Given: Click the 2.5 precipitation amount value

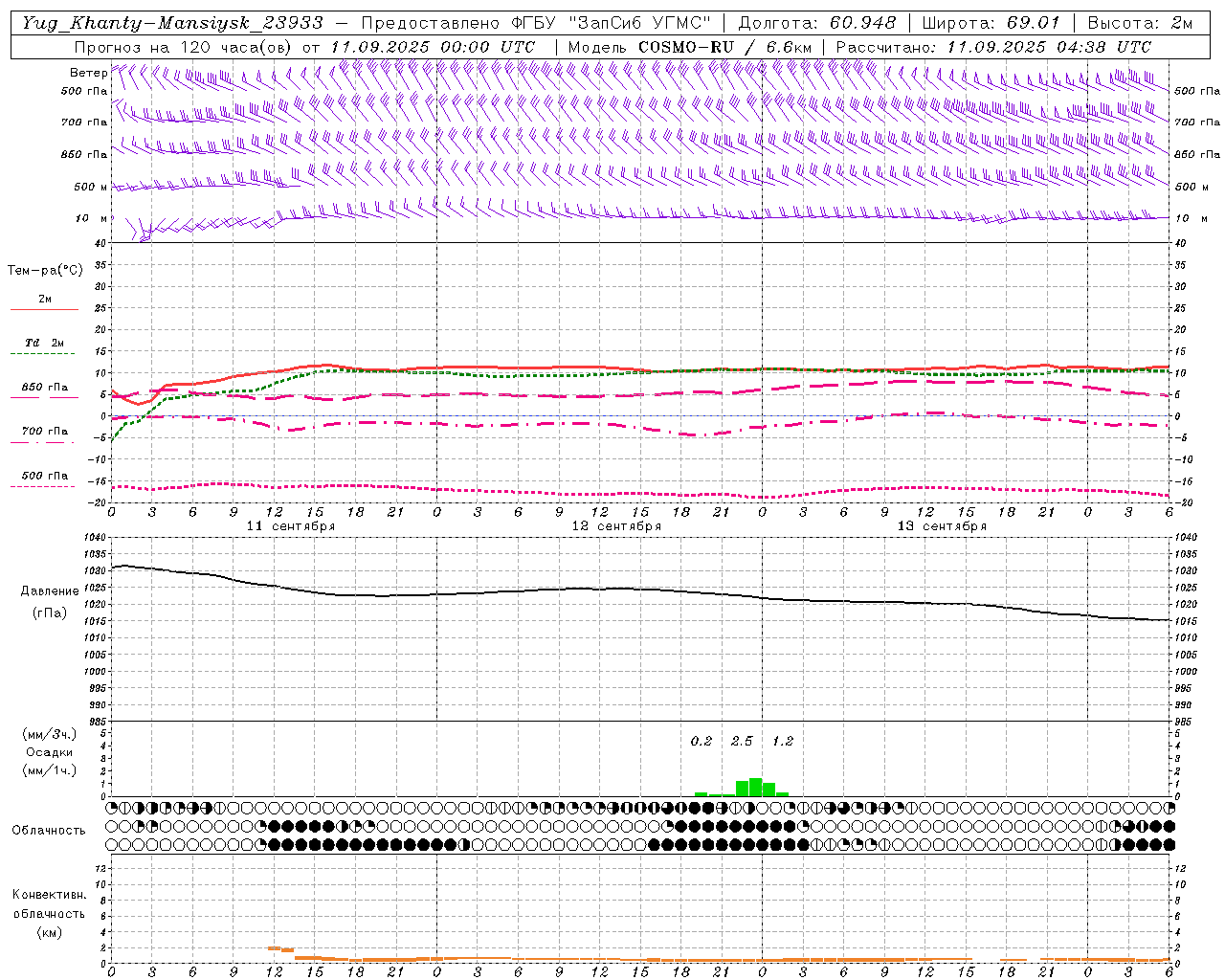Looking at the screenshot, I should 742,741.
